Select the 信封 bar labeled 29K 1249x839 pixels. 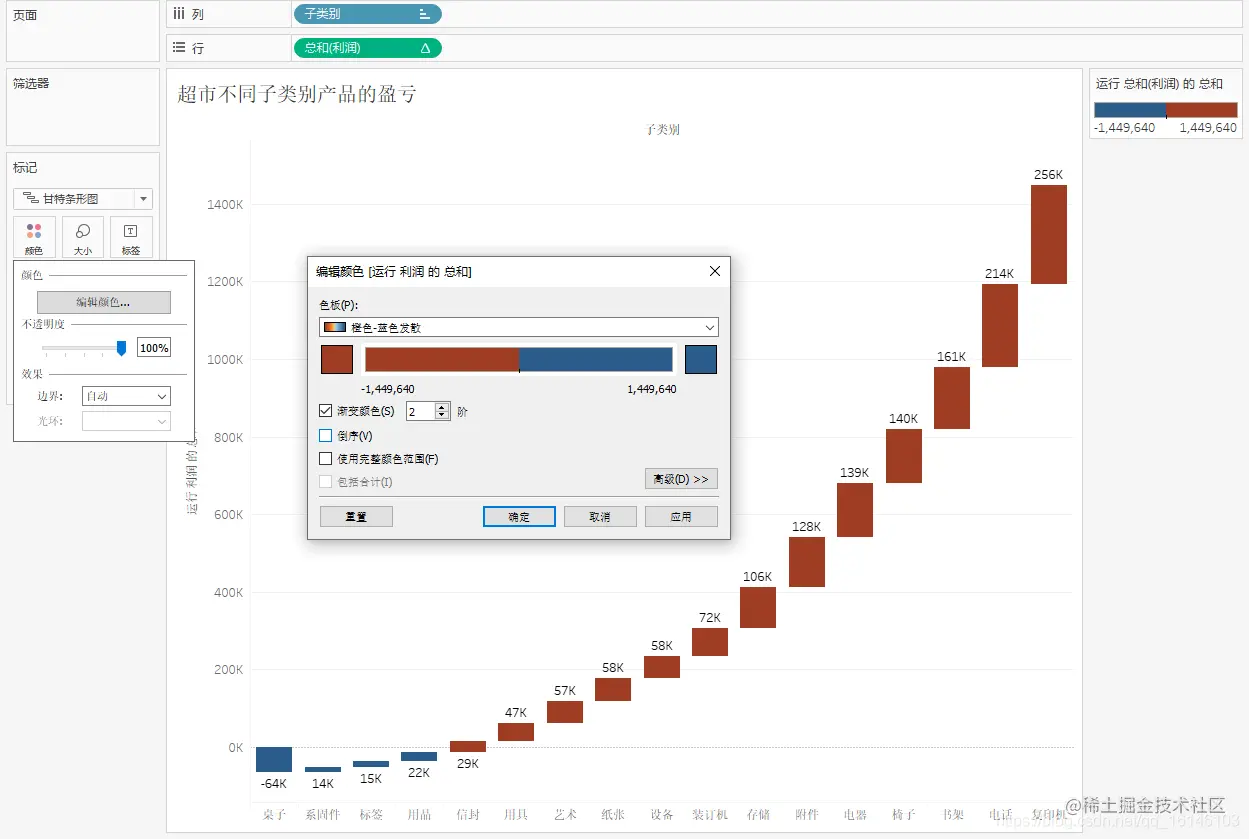point(468,746)
